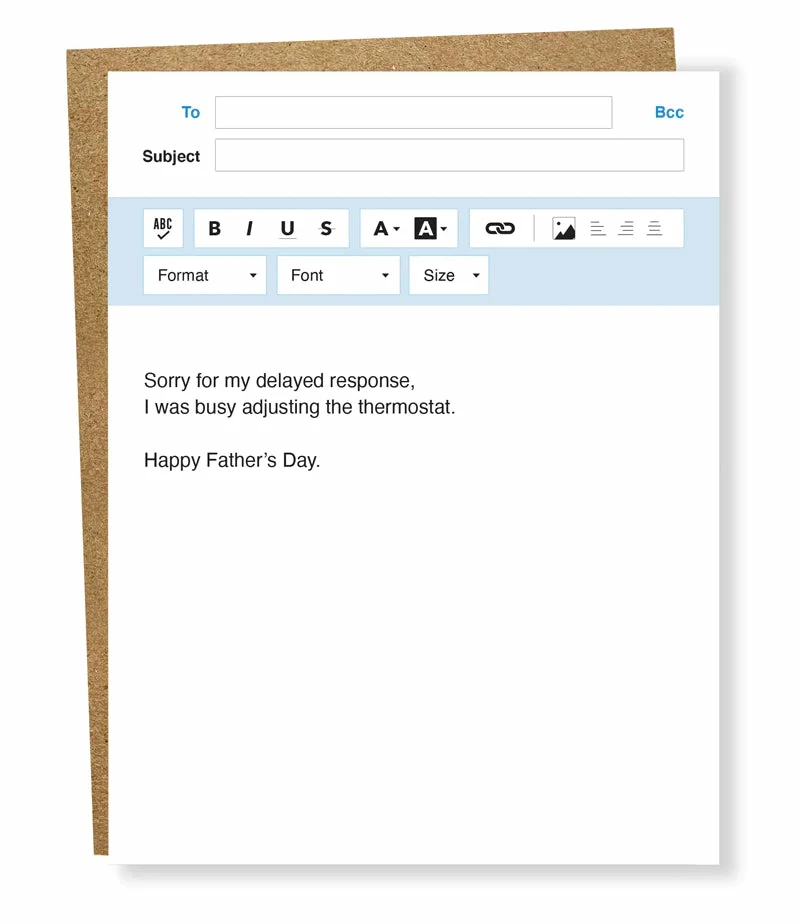Screen dimensions: 800x924
Task: Align text left
Action: [598, 229]
